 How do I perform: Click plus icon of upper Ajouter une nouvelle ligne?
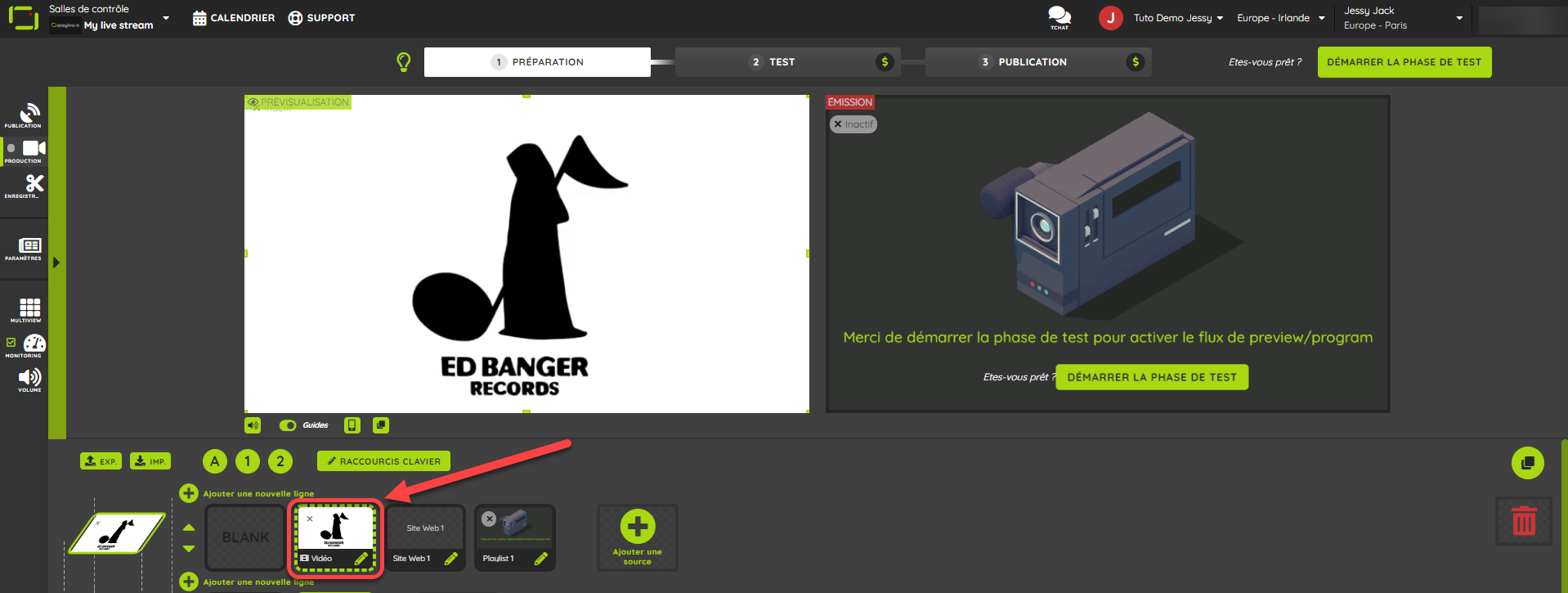click(189, 493)
